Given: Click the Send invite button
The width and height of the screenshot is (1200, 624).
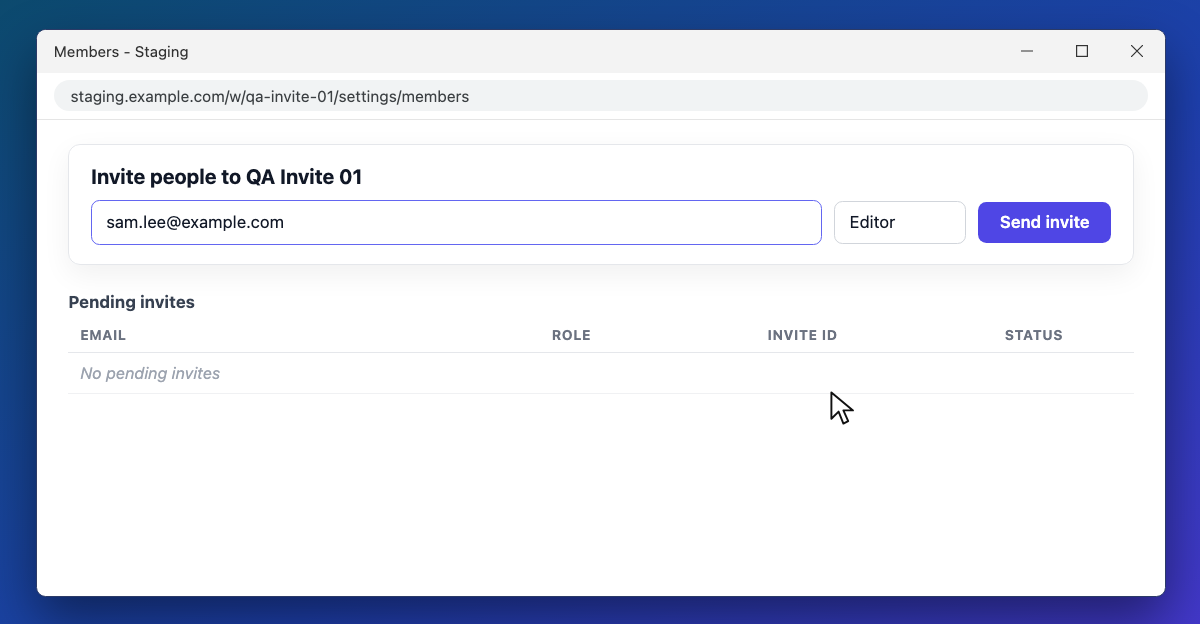Looking at the screenshot, I should pos(1044,222).
